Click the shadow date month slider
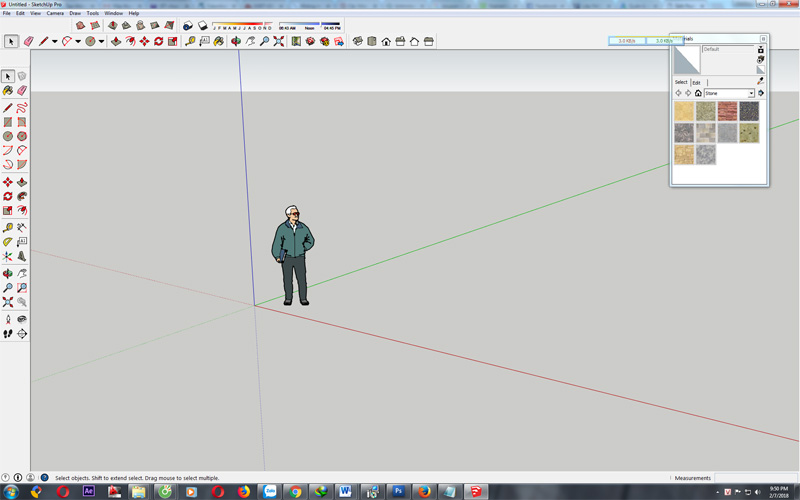 242,24
